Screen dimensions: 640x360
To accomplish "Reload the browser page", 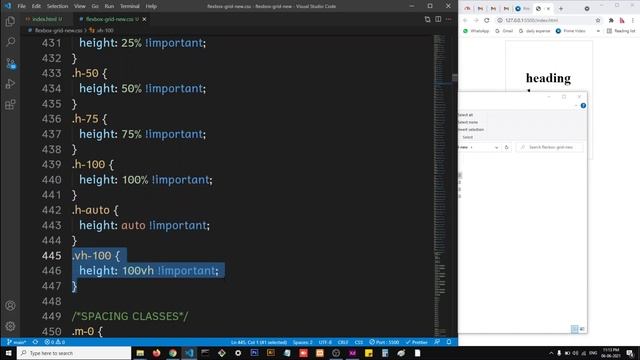I will (x=487, y=20).
